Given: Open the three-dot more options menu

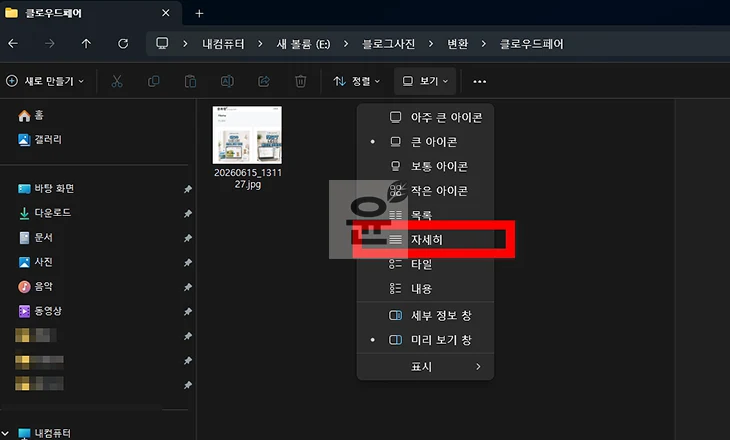Looking at the screenshot, I should click(480, 81).
